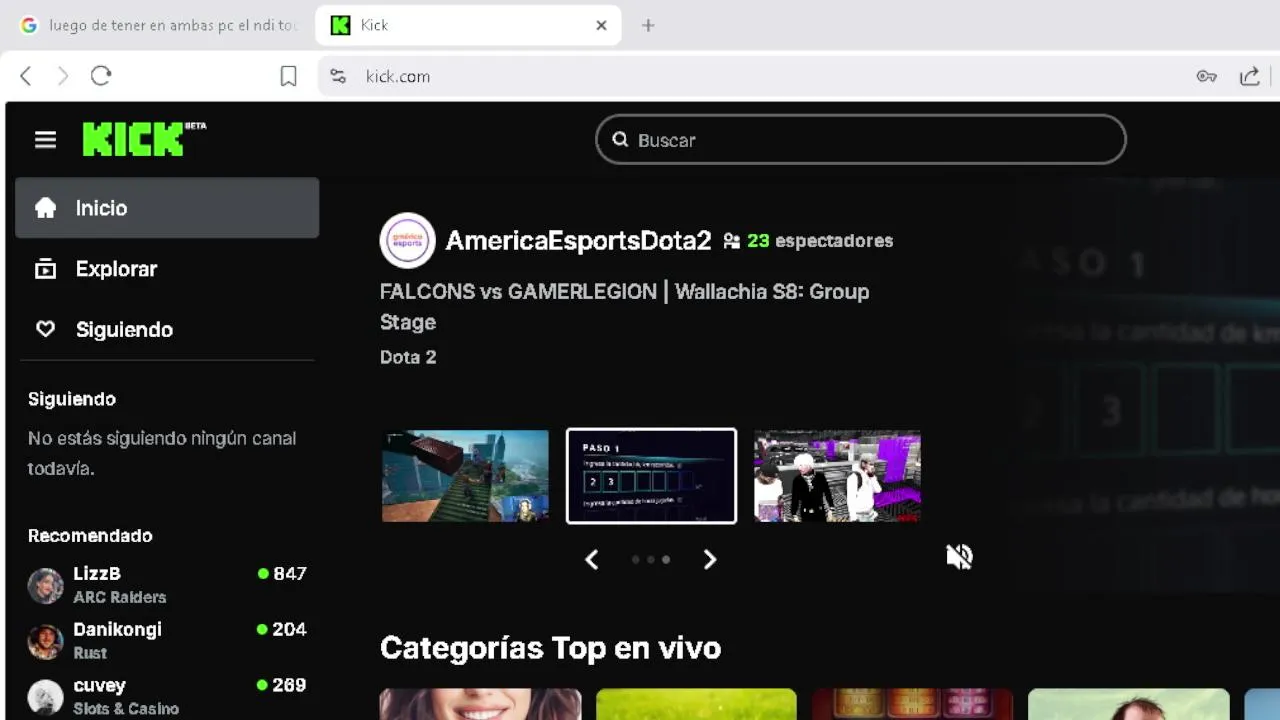Select the third carousel thumbnail with characters
The image size is (1280, 720).
coord(837,476)
